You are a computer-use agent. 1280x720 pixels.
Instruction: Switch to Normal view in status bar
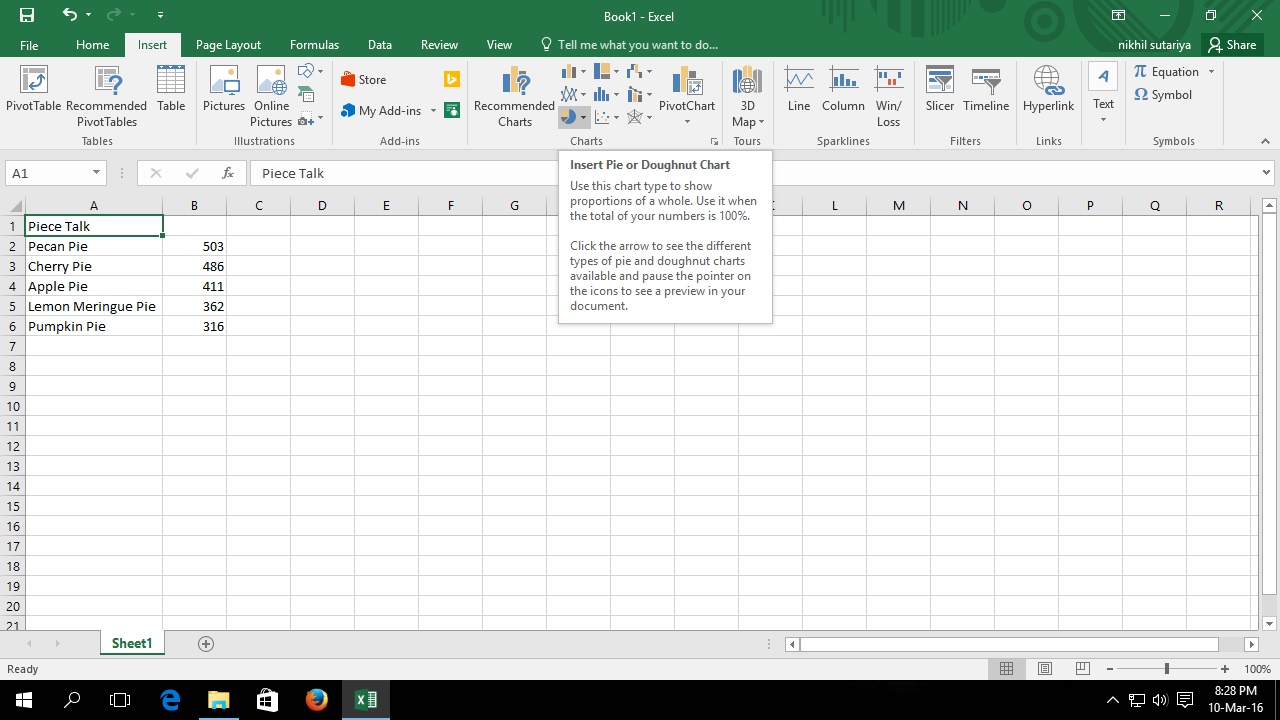click(1007, 668)
